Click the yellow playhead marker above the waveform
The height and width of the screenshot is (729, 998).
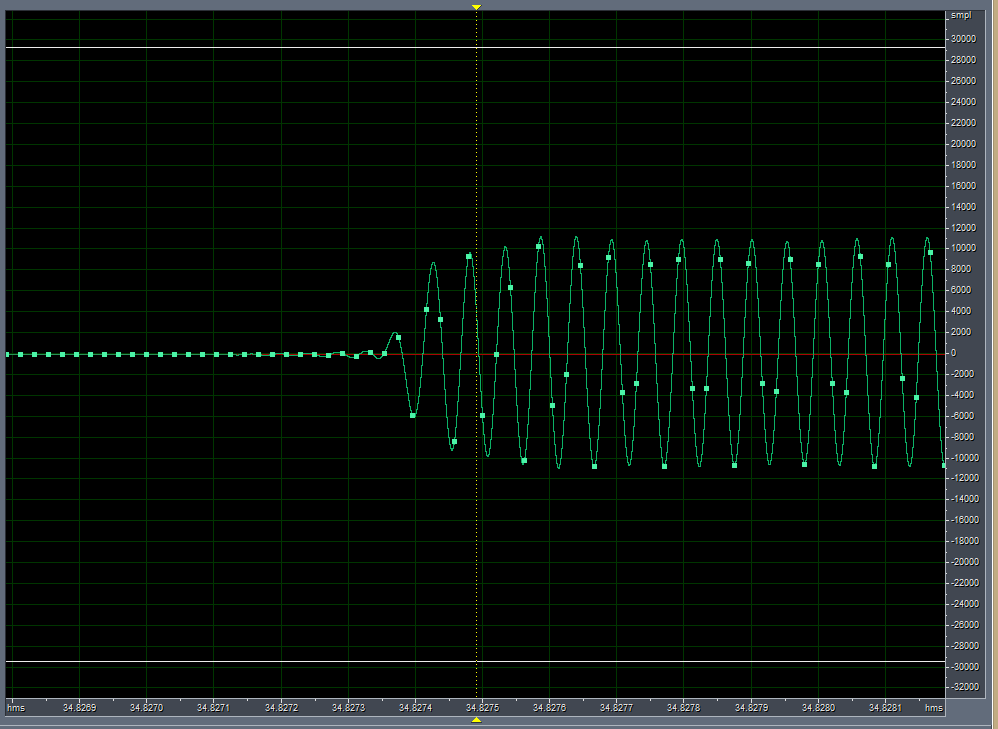click(x=476, y=7)
